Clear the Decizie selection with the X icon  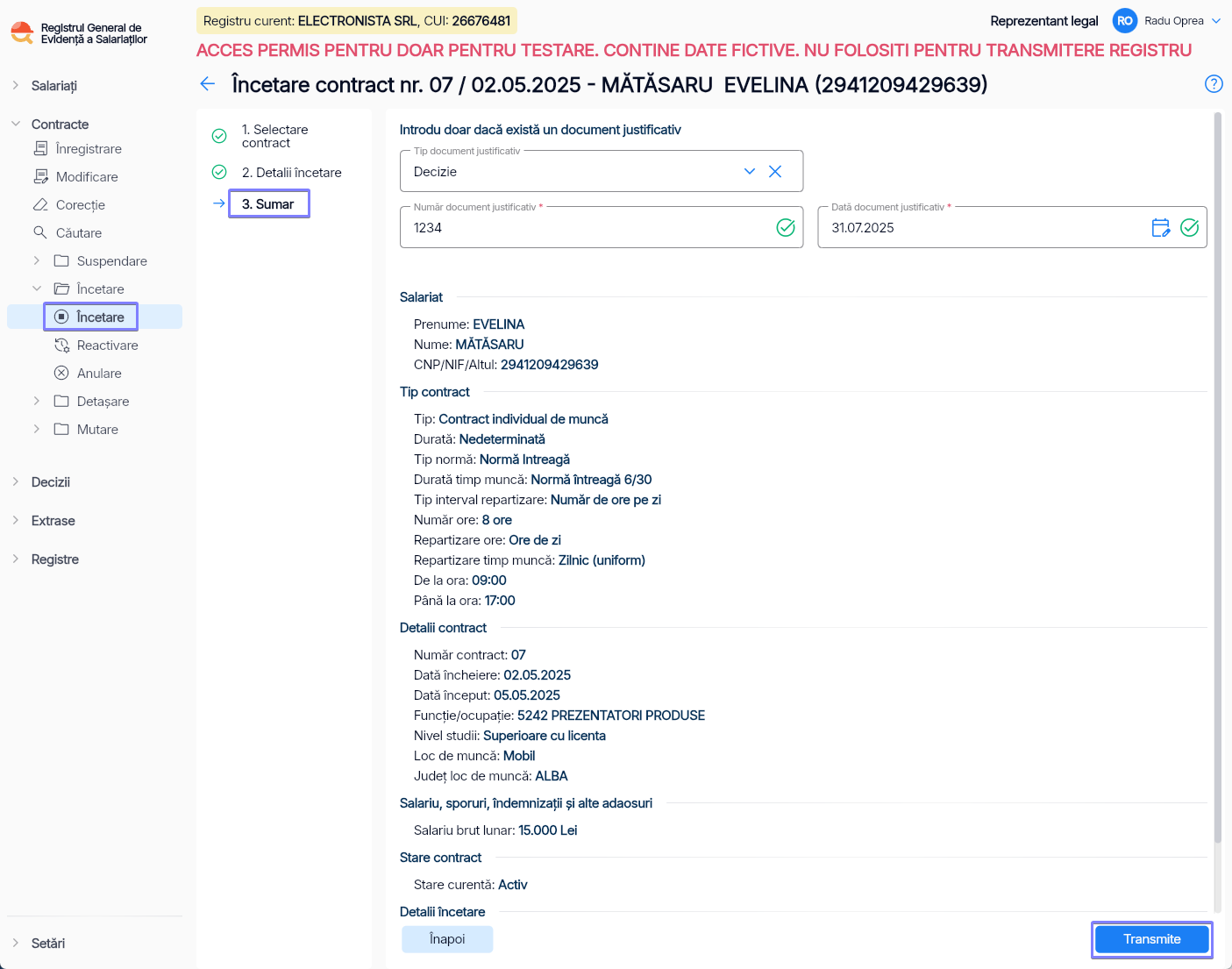(x=775, y=172)
